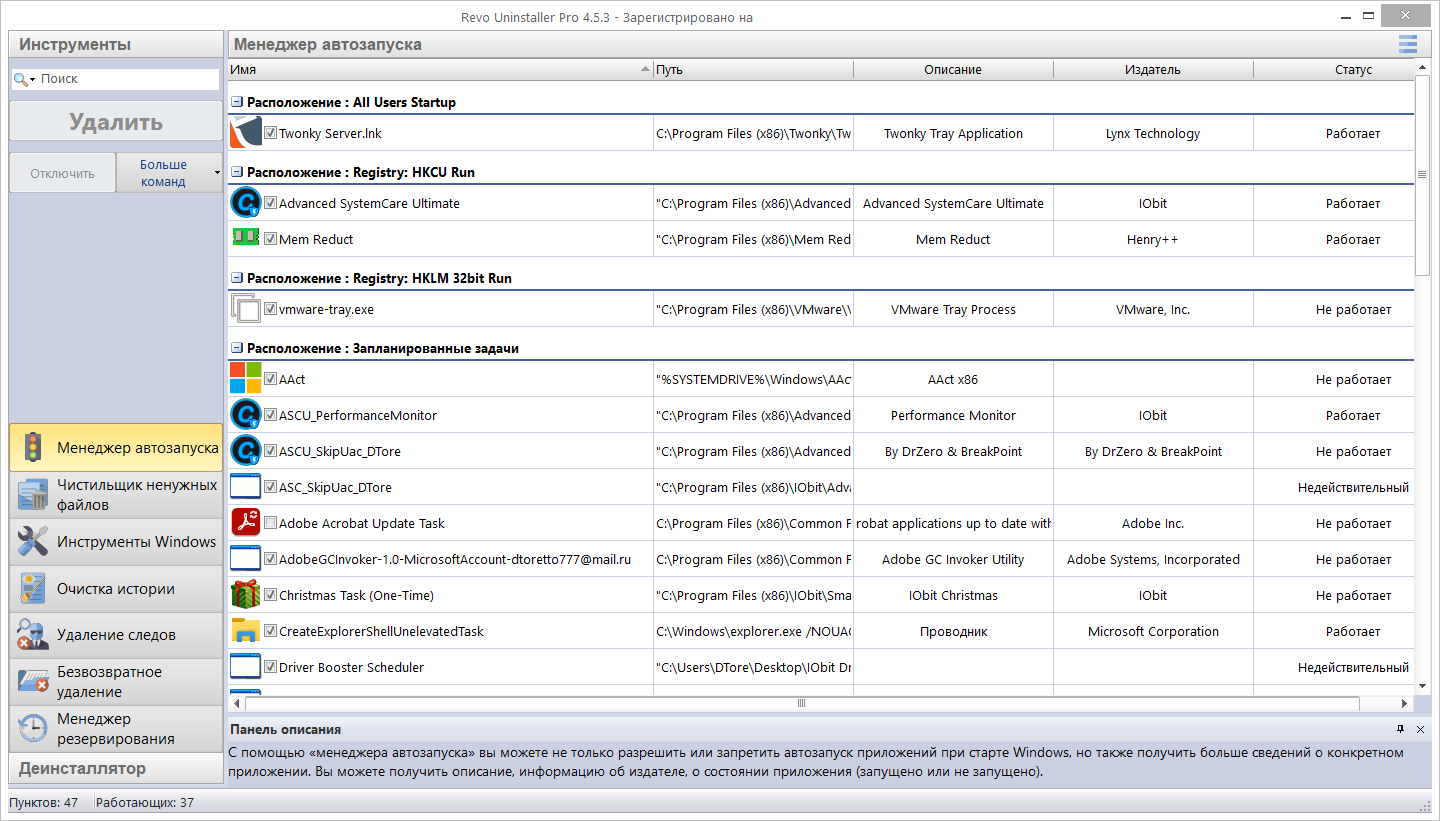Click the backup manager clock icon
This screenshot has width=1440, height=821.
tap(33, 729)
